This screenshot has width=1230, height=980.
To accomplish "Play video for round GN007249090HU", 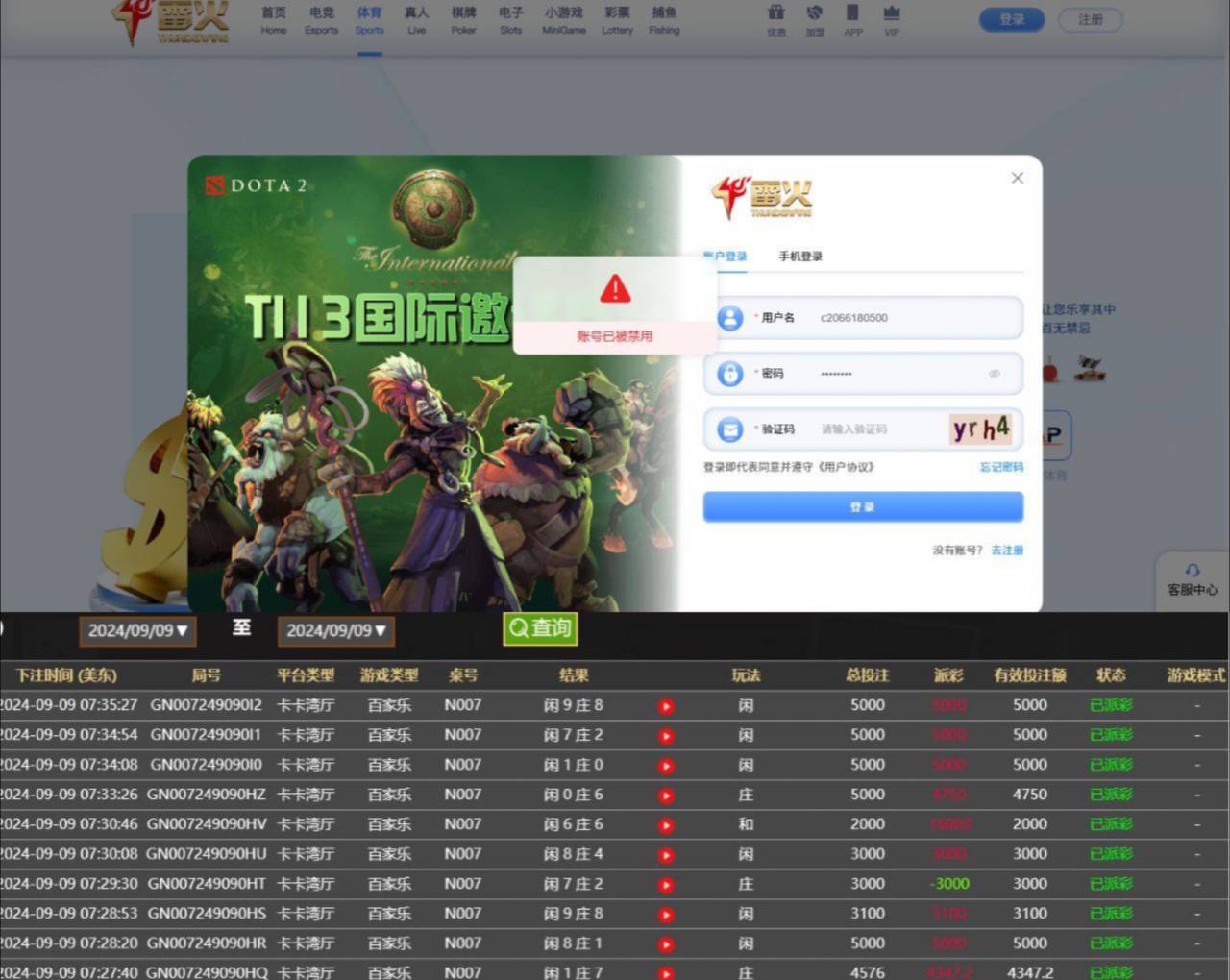I will 666,855.
